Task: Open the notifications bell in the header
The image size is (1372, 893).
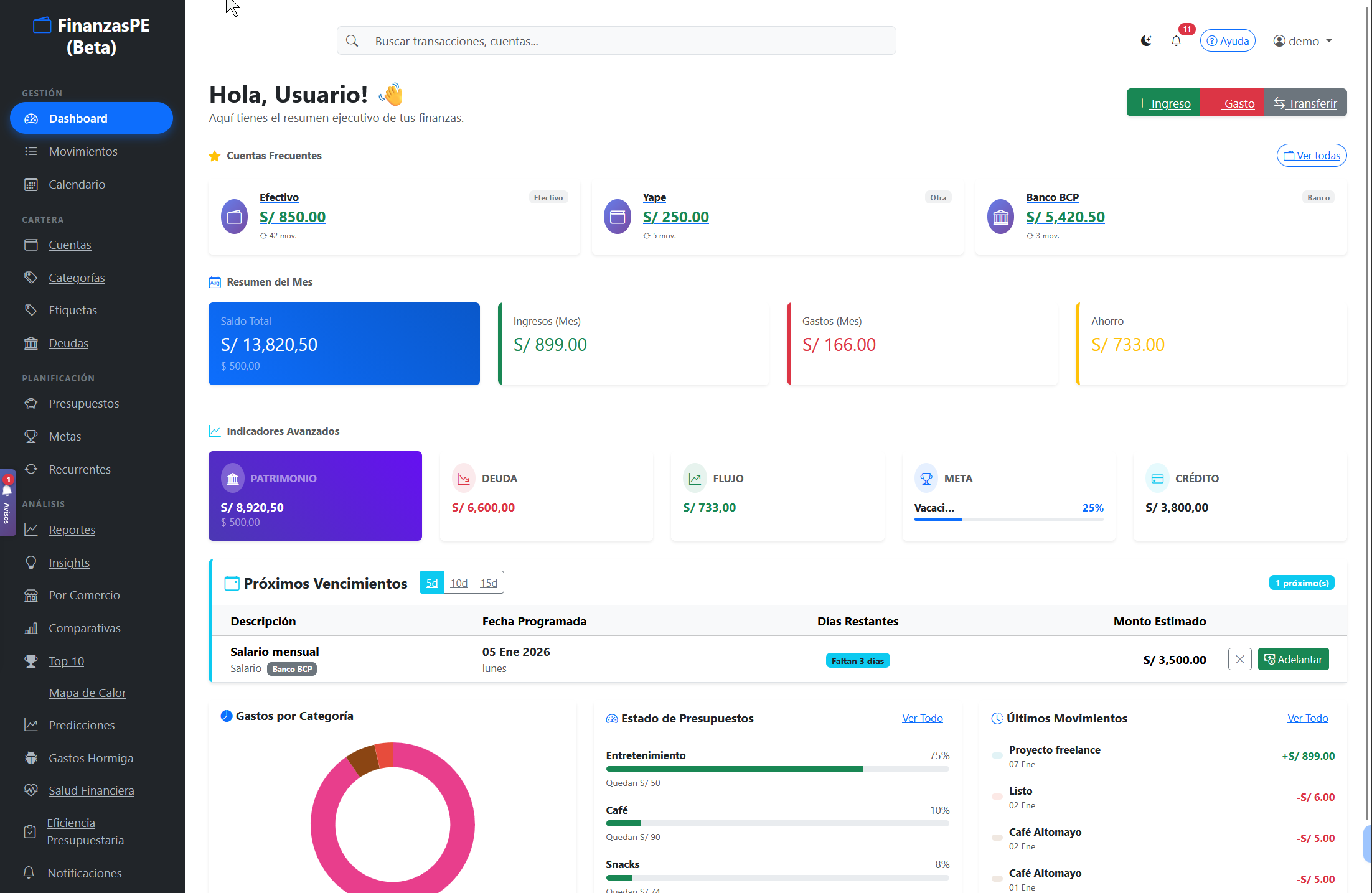Action: point(1176,41)
